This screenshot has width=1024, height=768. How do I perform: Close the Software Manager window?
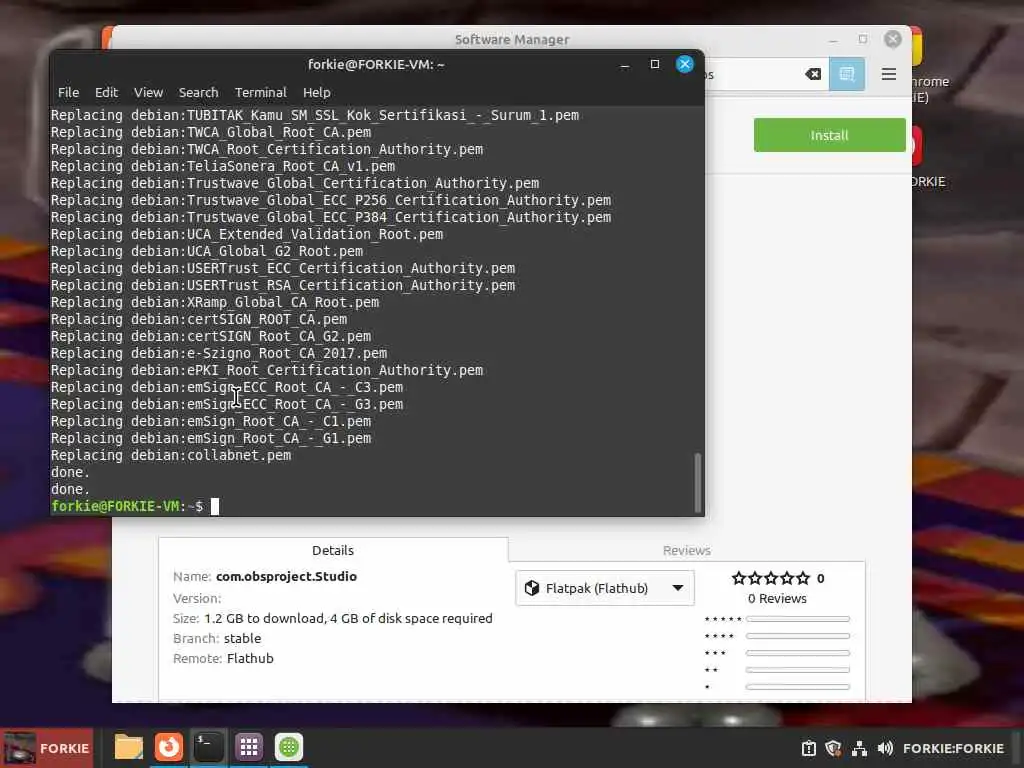tap(893, 39)
